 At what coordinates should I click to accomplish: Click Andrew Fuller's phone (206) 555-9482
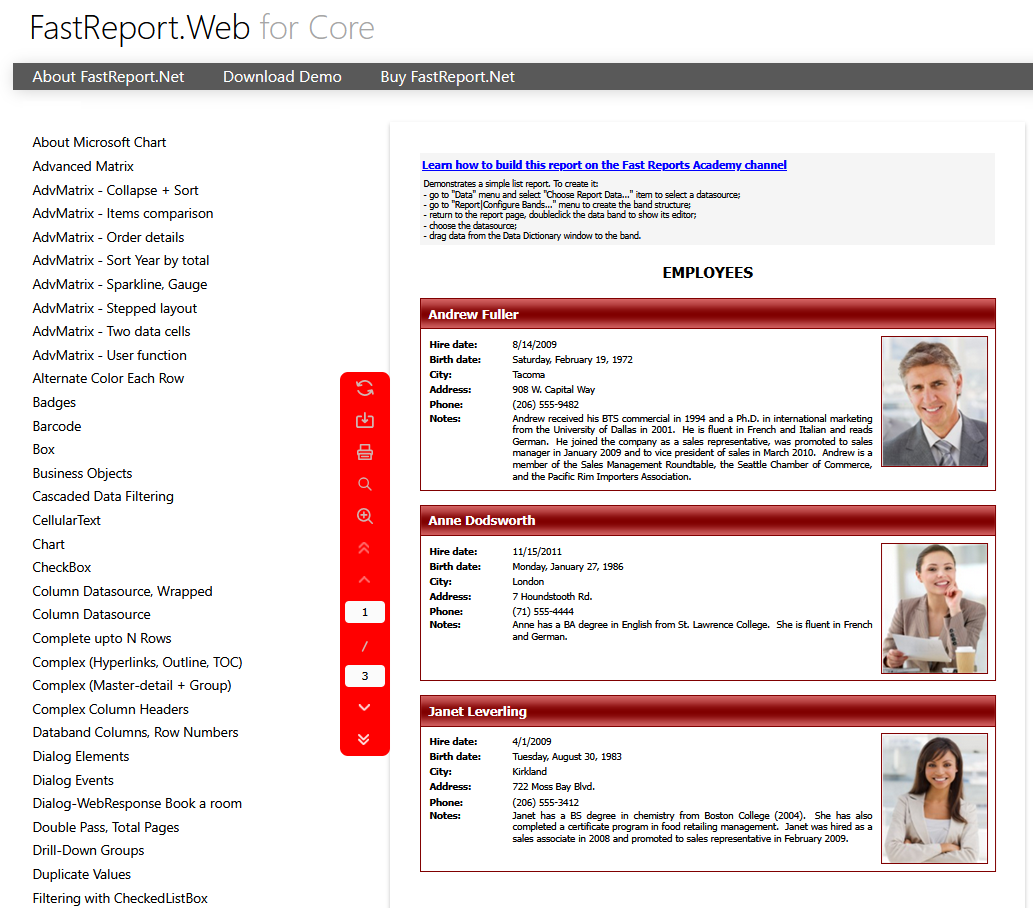[x=545, y=405]
